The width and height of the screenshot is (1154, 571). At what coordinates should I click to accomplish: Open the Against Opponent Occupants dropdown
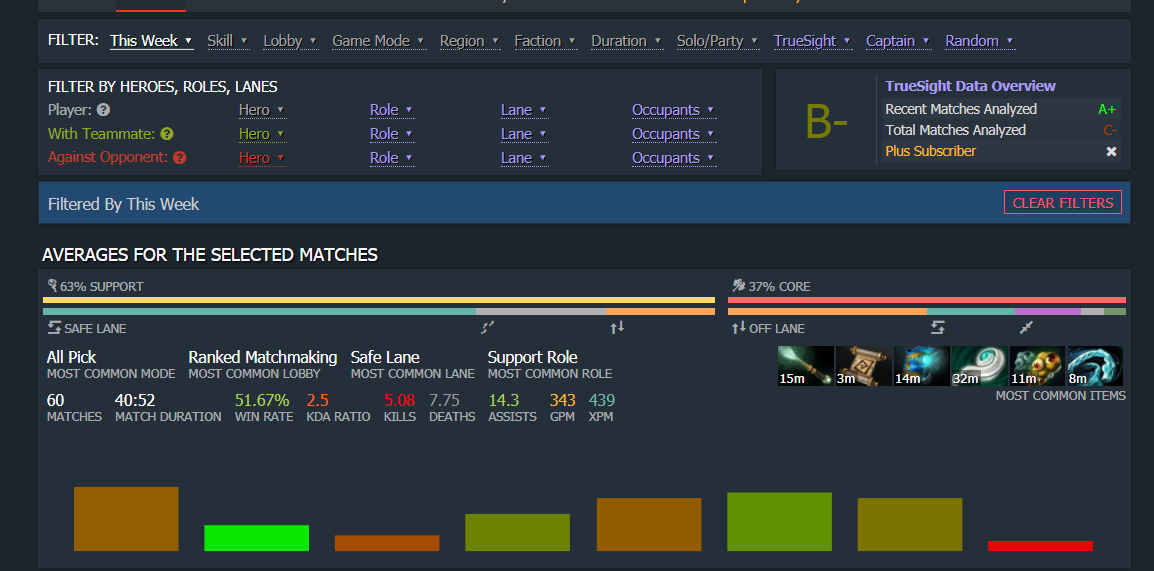pos(673,158)
